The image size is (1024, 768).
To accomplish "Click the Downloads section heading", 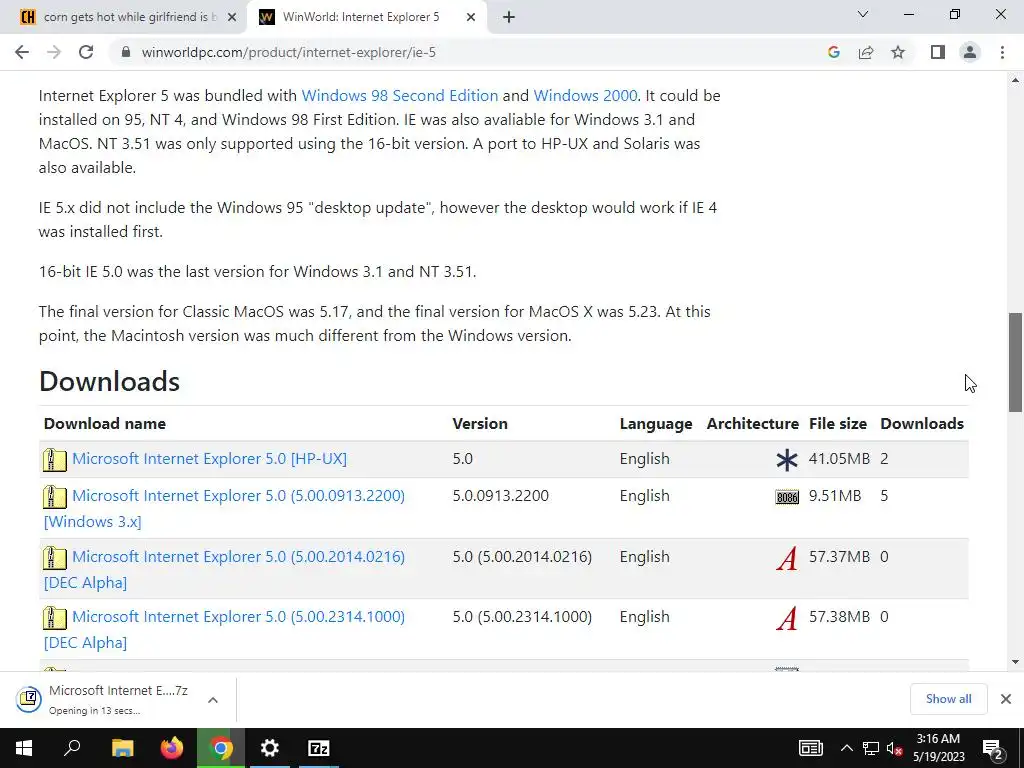I will click(x=109, y=381).
